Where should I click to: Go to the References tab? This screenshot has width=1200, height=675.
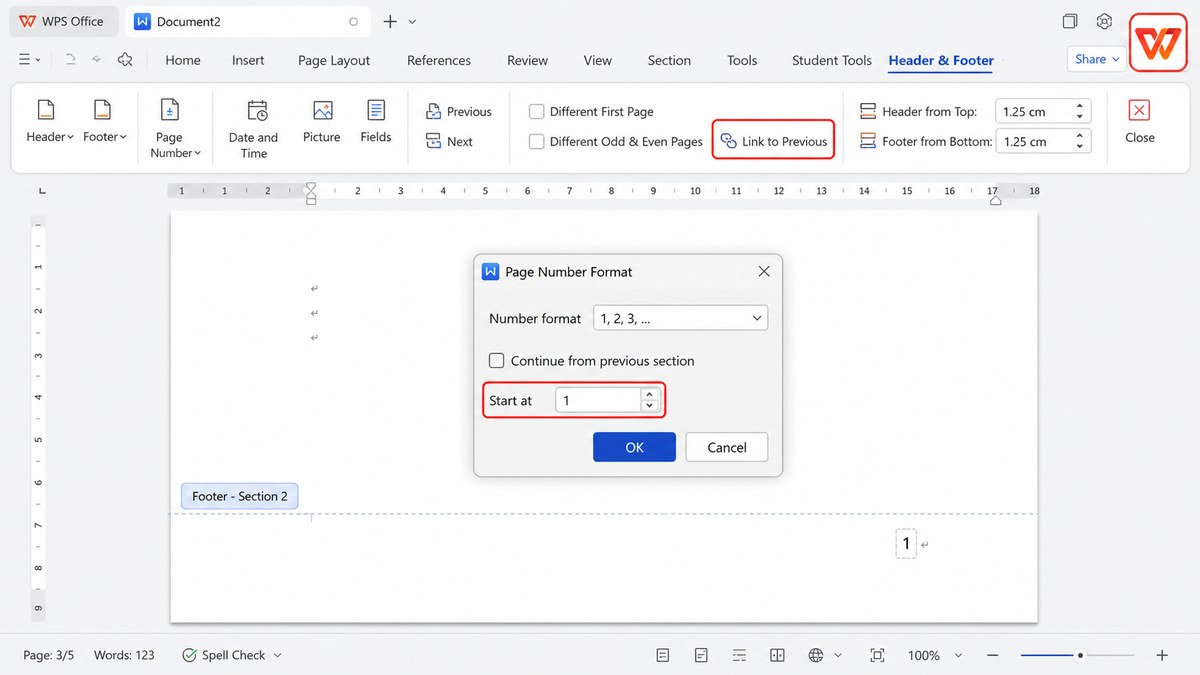coord(439,60)
